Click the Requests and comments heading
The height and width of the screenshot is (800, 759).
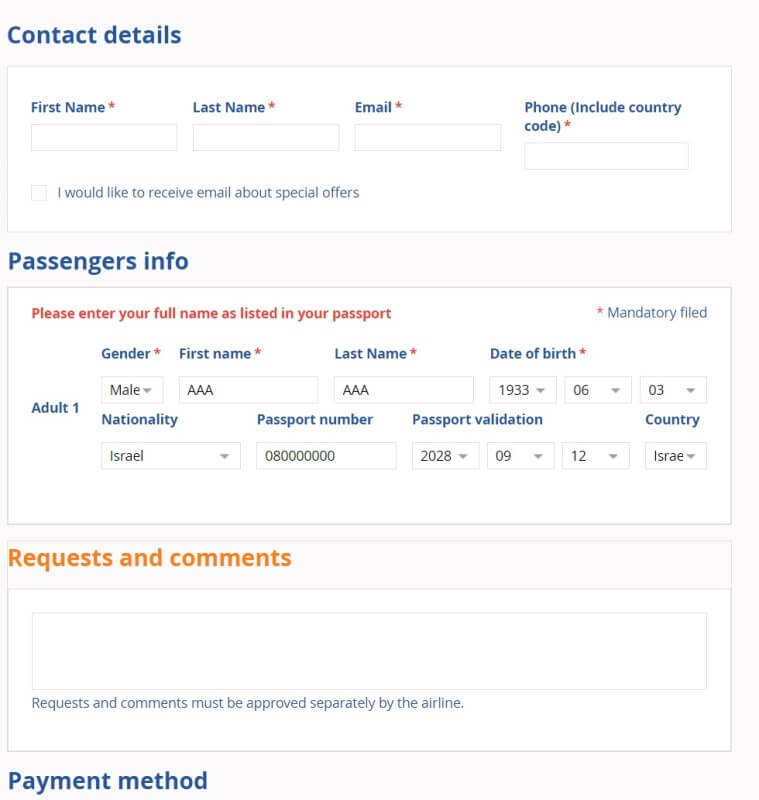[150, 558]
